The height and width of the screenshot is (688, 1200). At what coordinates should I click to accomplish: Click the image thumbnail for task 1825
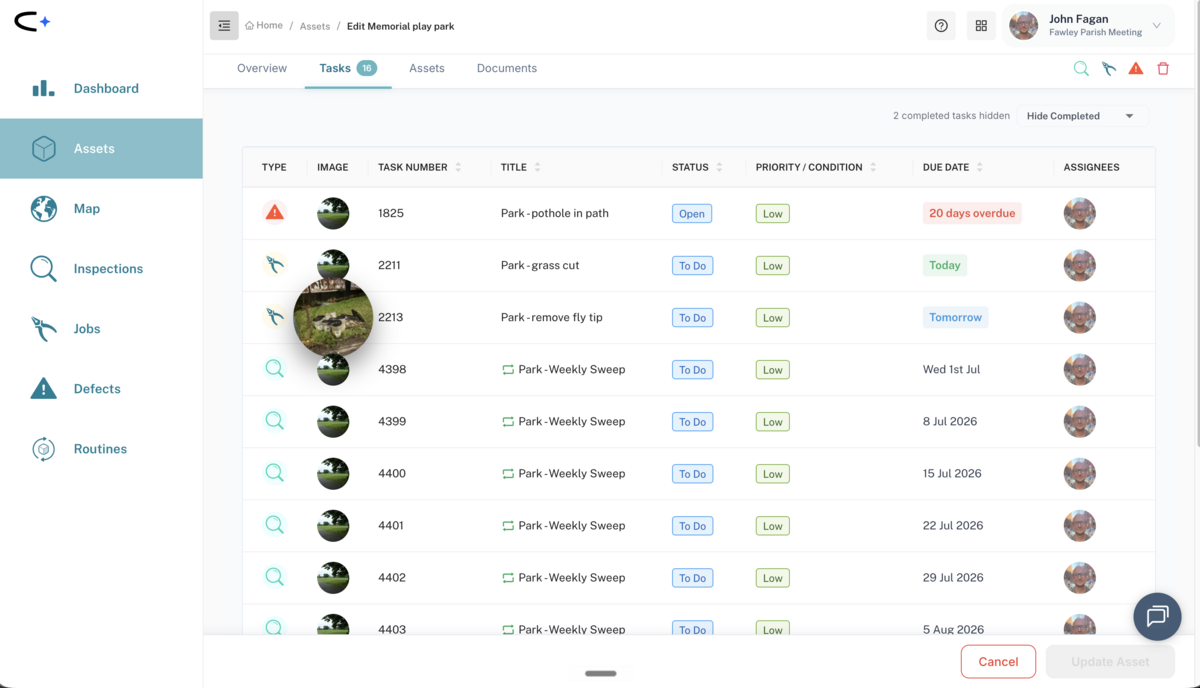333,213
